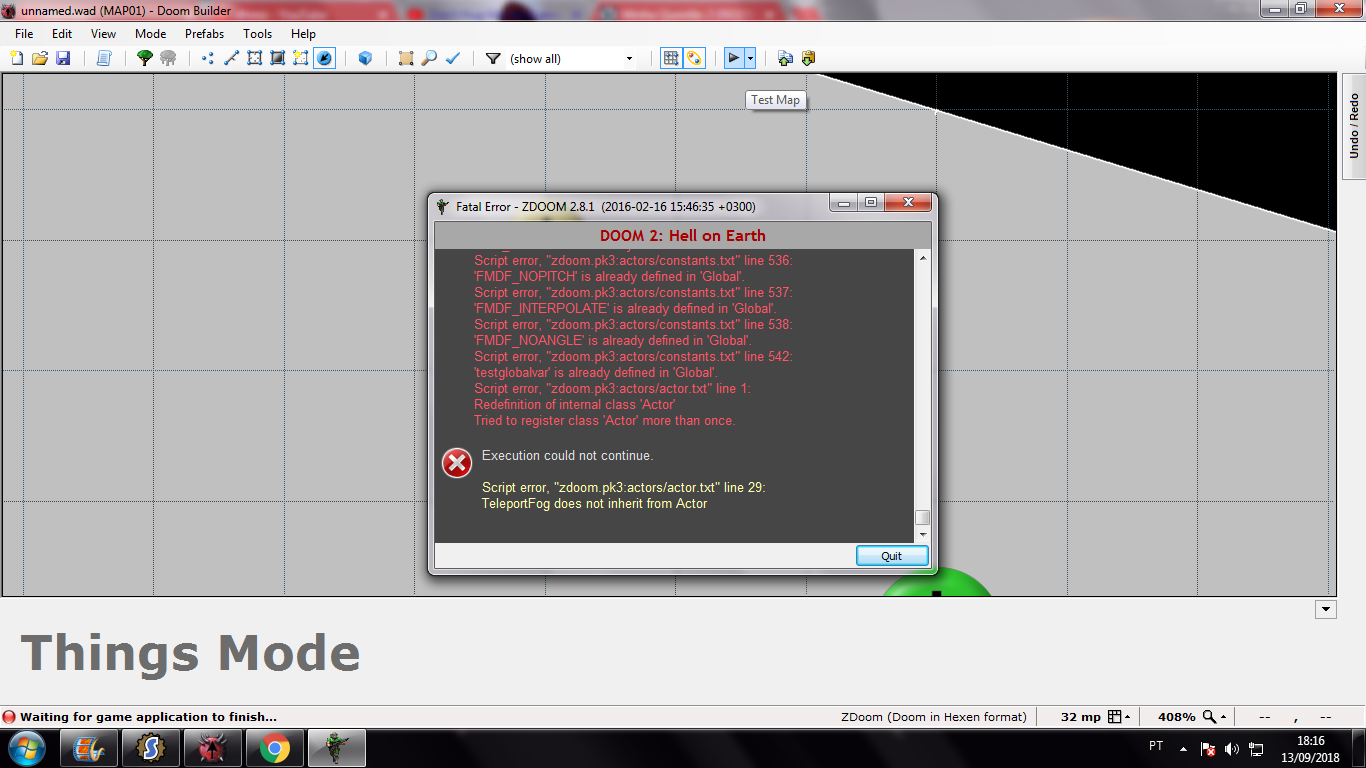
Task: Click scroll down arrow in error log
Action: [x=923, y=535]
